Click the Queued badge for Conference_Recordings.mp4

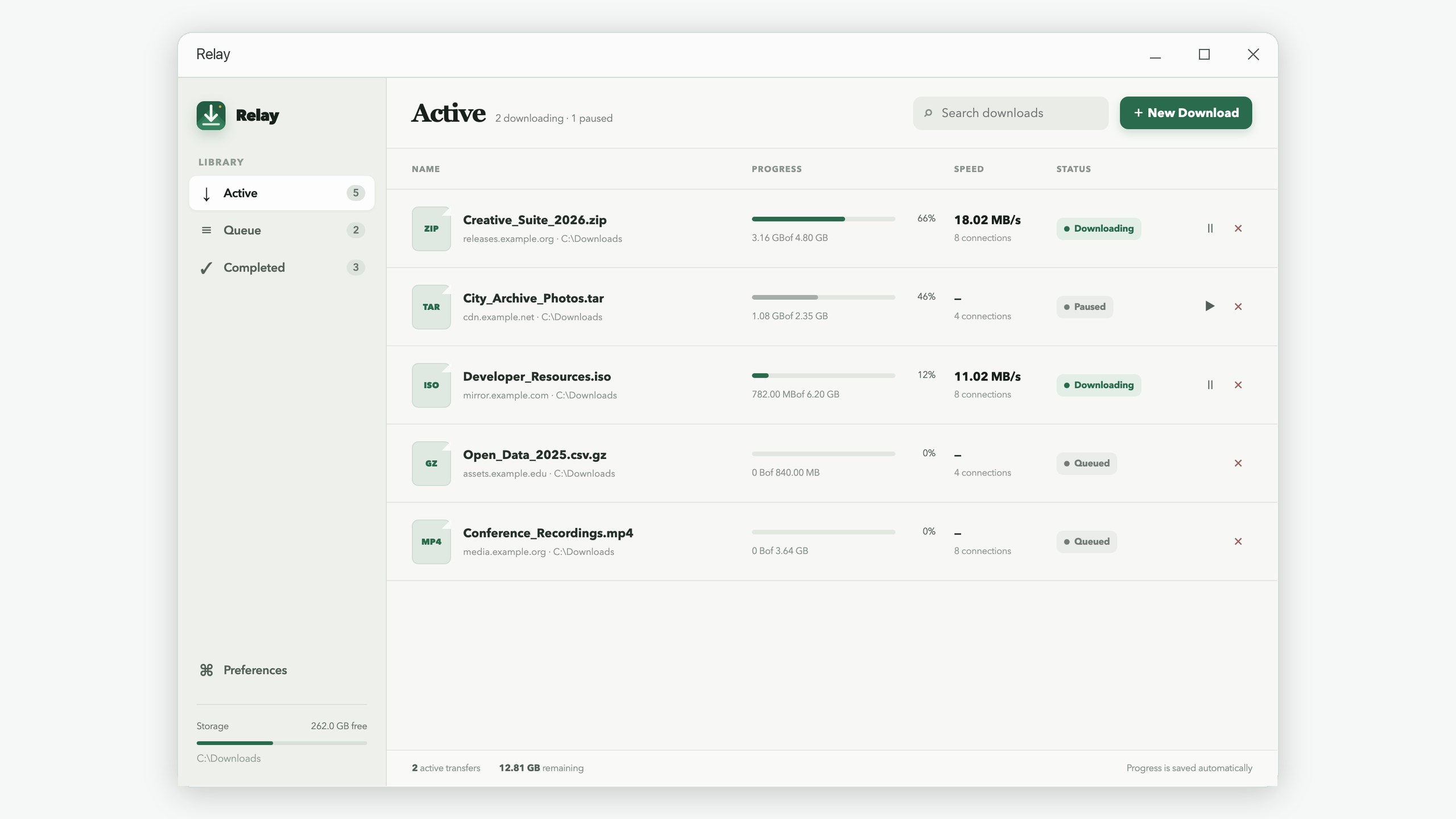coord(1086,541)
